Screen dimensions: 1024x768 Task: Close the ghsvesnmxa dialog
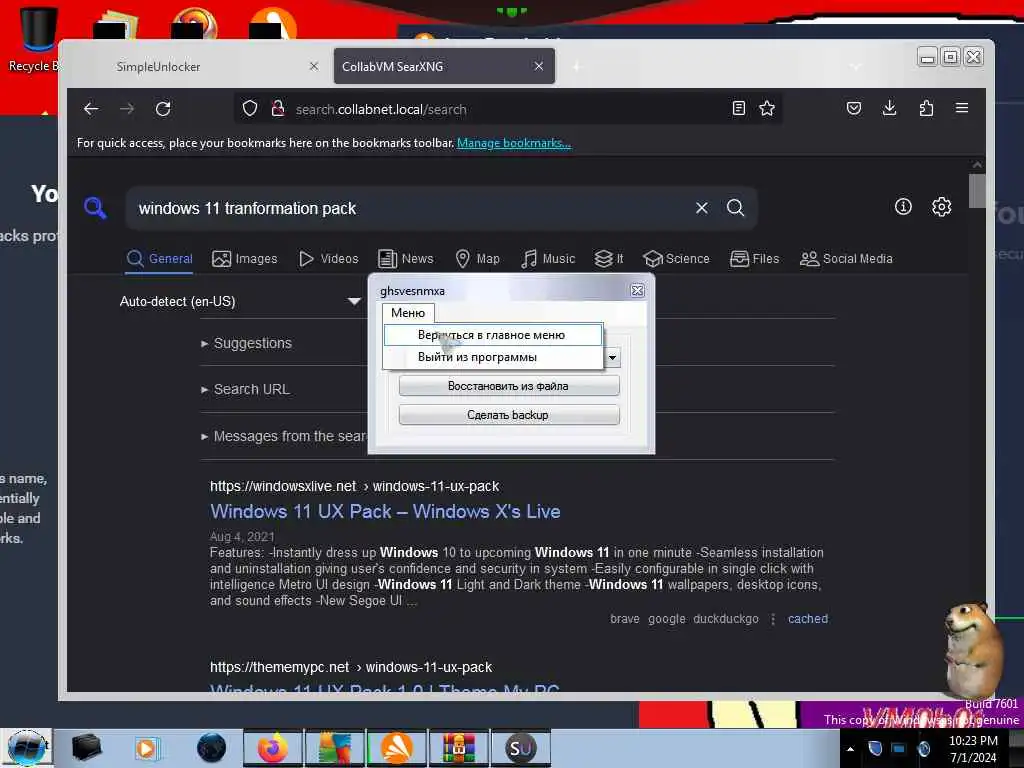pos(637,291)
